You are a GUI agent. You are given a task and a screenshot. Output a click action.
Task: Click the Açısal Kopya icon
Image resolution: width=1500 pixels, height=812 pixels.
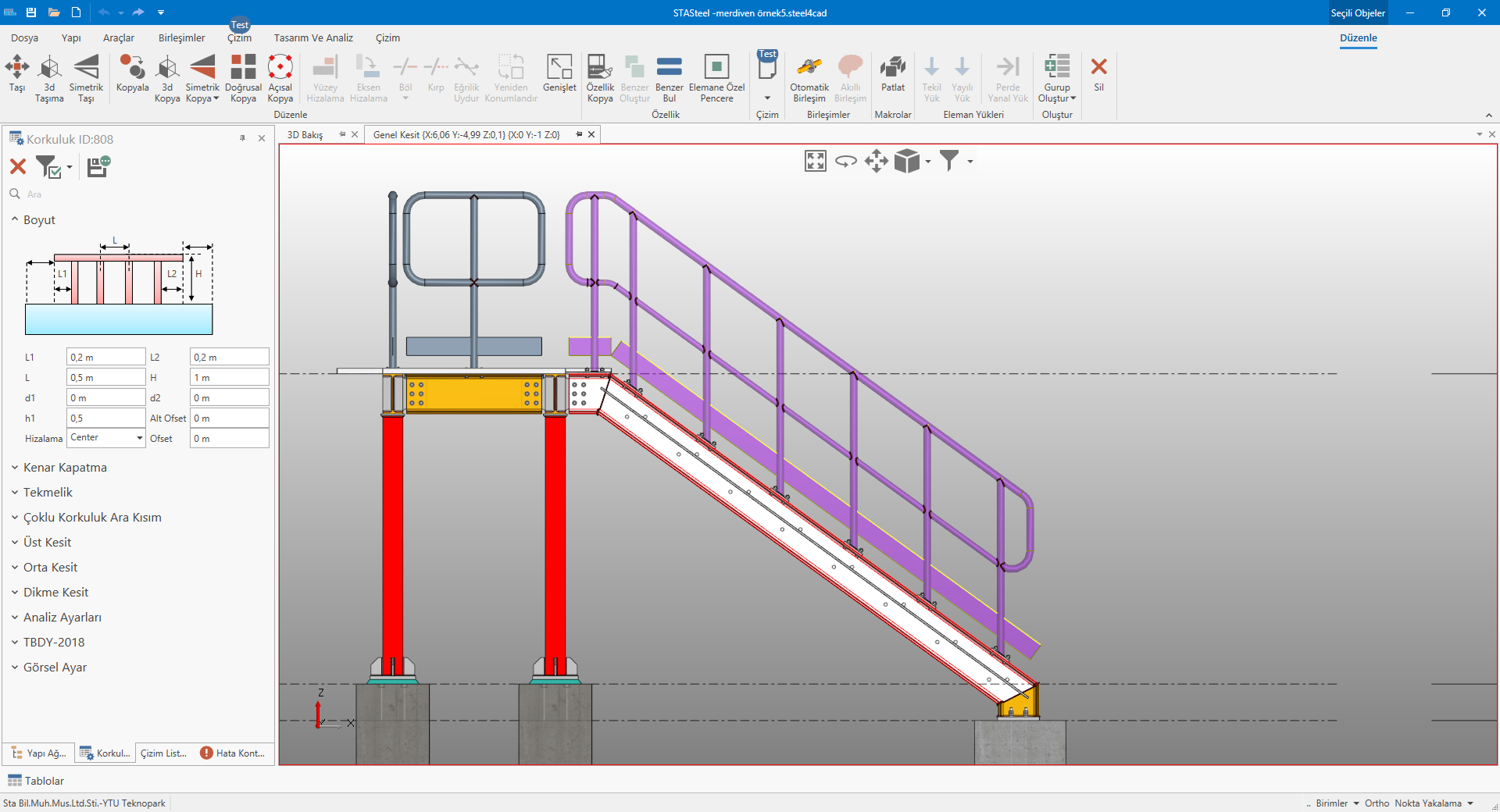pyautogui.click(x=280, y=69)
